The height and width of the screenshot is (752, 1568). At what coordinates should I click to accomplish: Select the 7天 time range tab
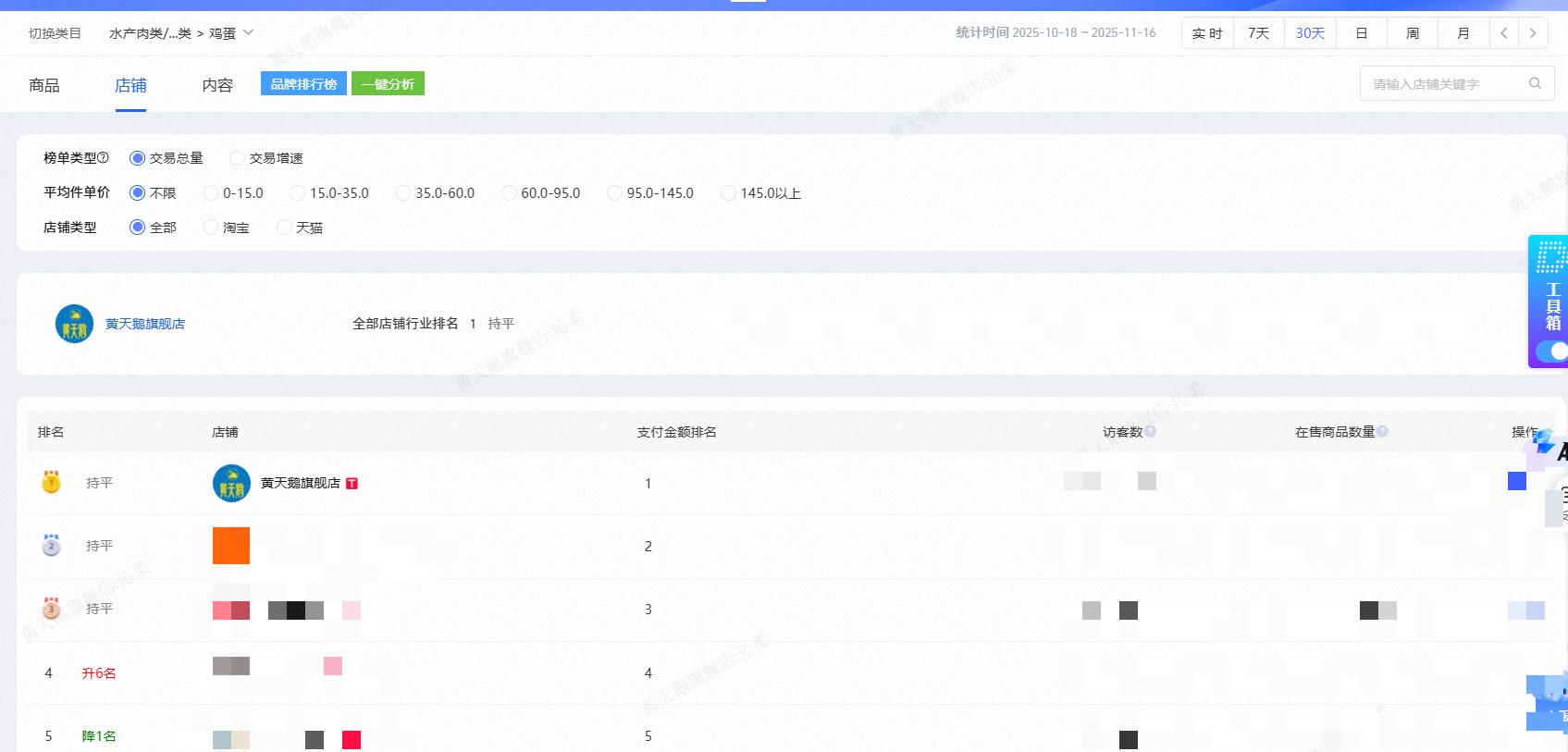[1258, 33]
